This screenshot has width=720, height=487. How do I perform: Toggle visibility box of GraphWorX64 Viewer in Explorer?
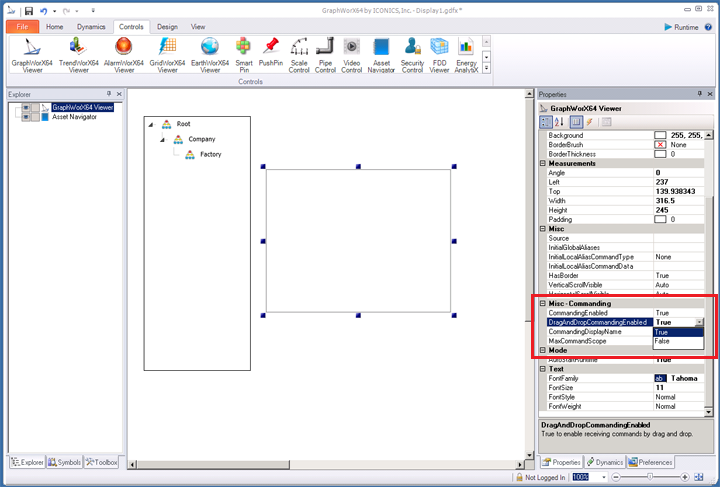point(26,106)
